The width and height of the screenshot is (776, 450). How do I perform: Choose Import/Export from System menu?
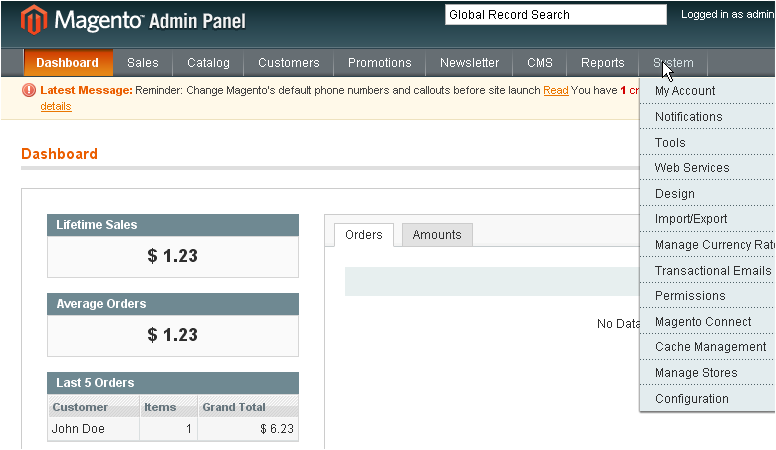[x=707, y=219]
